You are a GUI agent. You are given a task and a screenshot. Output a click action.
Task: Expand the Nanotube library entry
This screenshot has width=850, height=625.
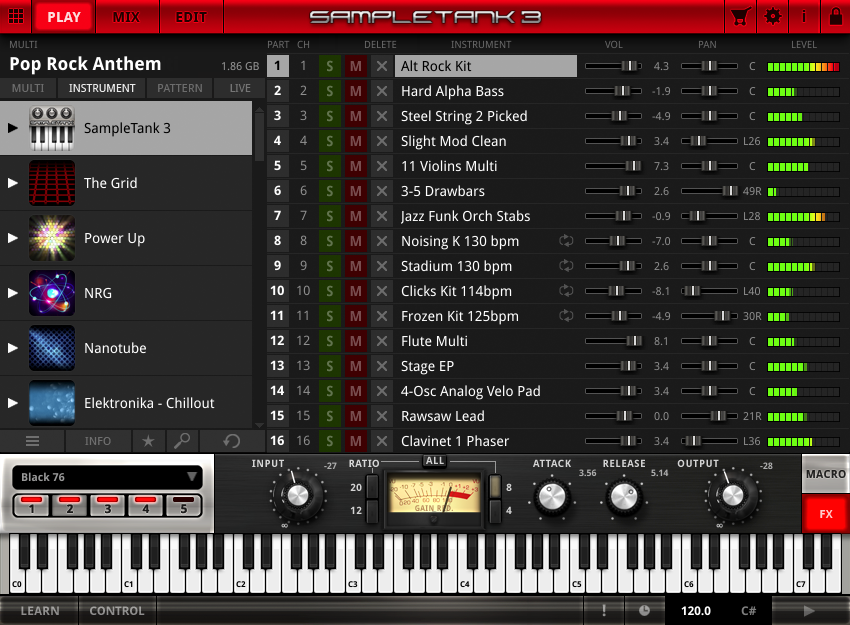click(13, 348)
